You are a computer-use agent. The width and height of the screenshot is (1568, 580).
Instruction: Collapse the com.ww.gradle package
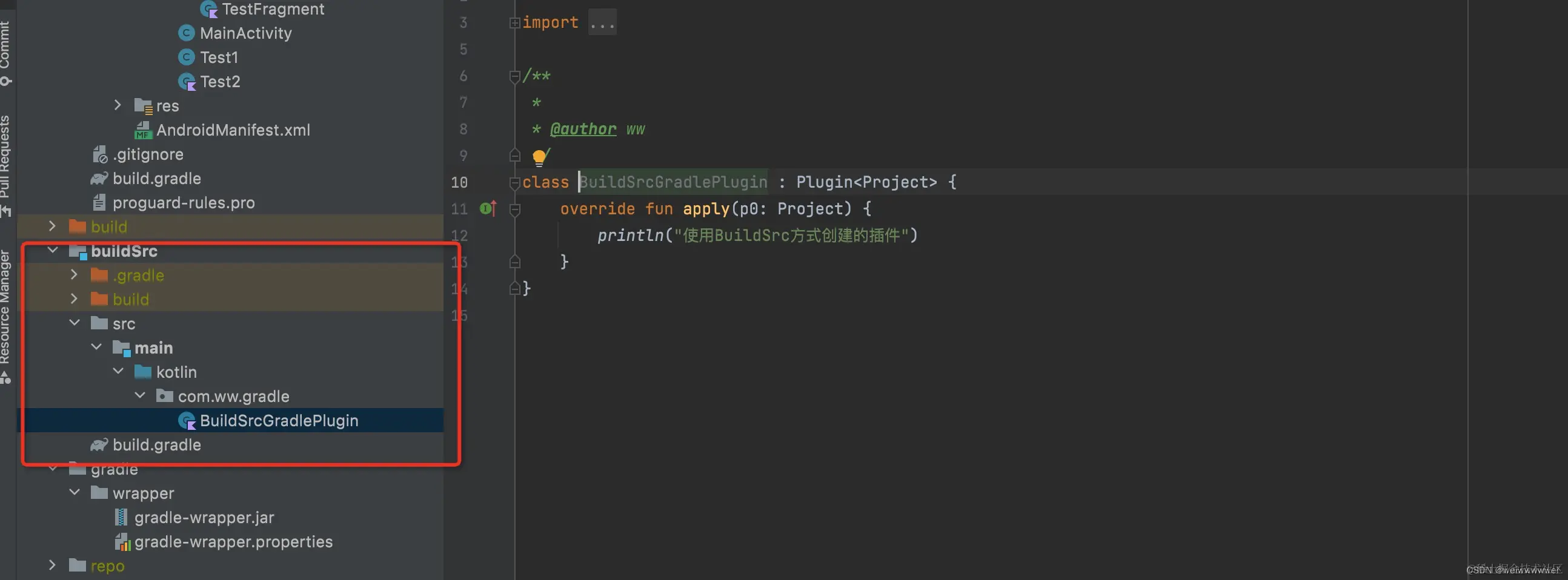[x=140, y=395]
